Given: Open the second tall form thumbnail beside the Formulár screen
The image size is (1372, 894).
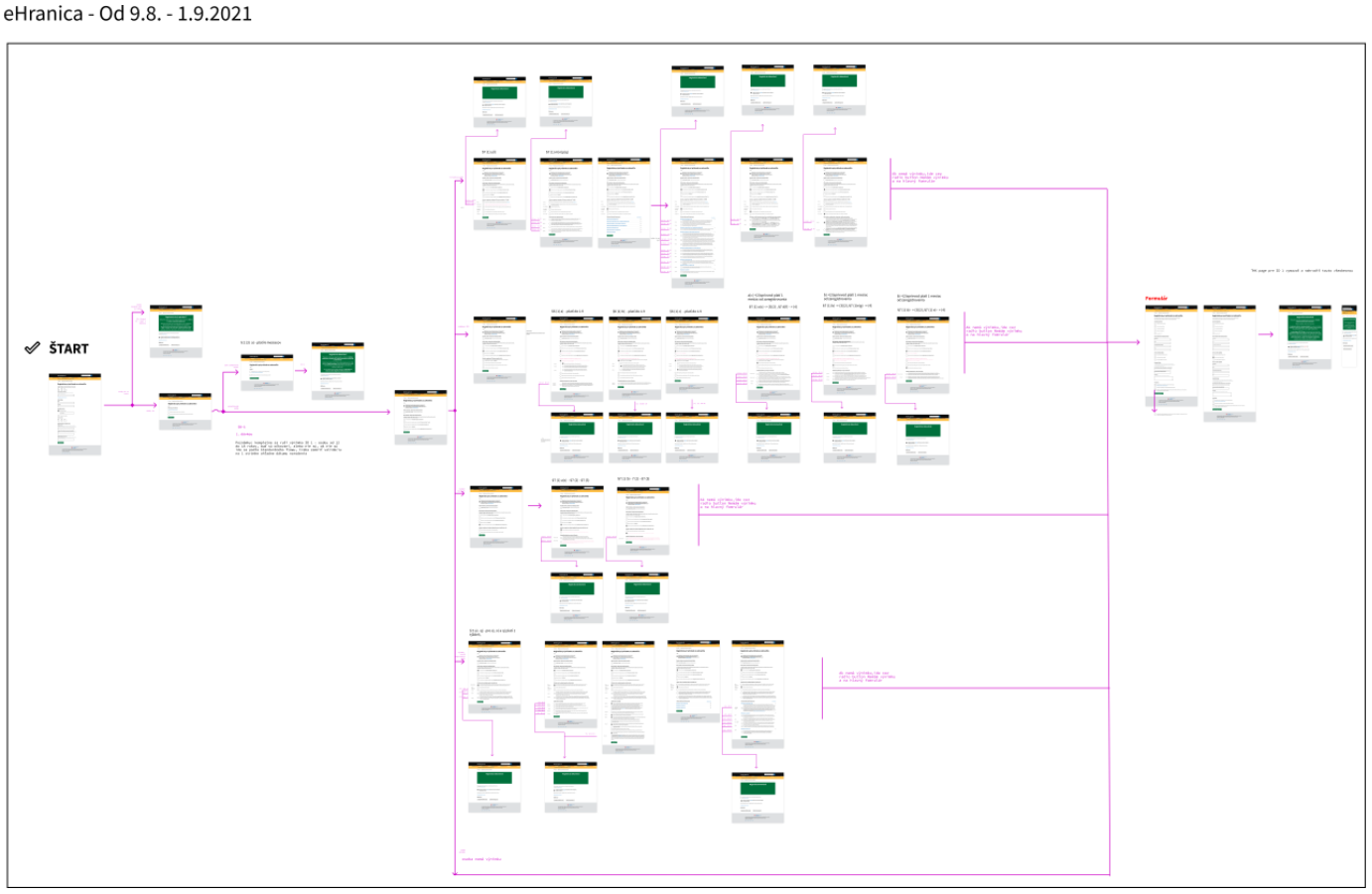Looking at the screenshot, I should click(x=1230, y=363).
